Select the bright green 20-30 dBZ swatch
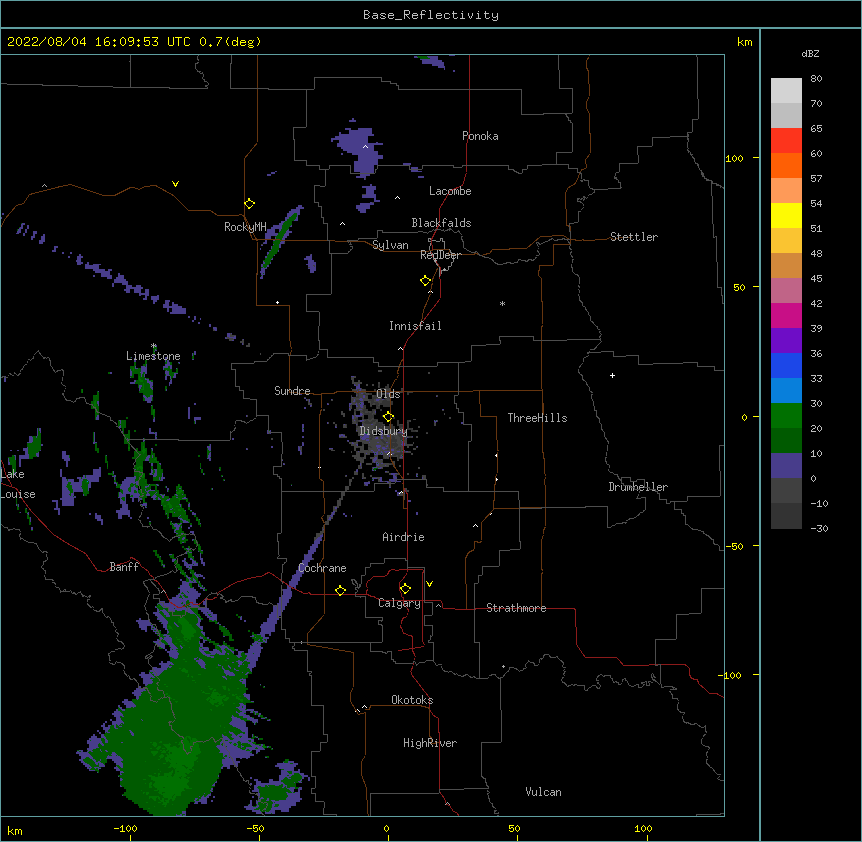862x842 pixels. (786, 416)
